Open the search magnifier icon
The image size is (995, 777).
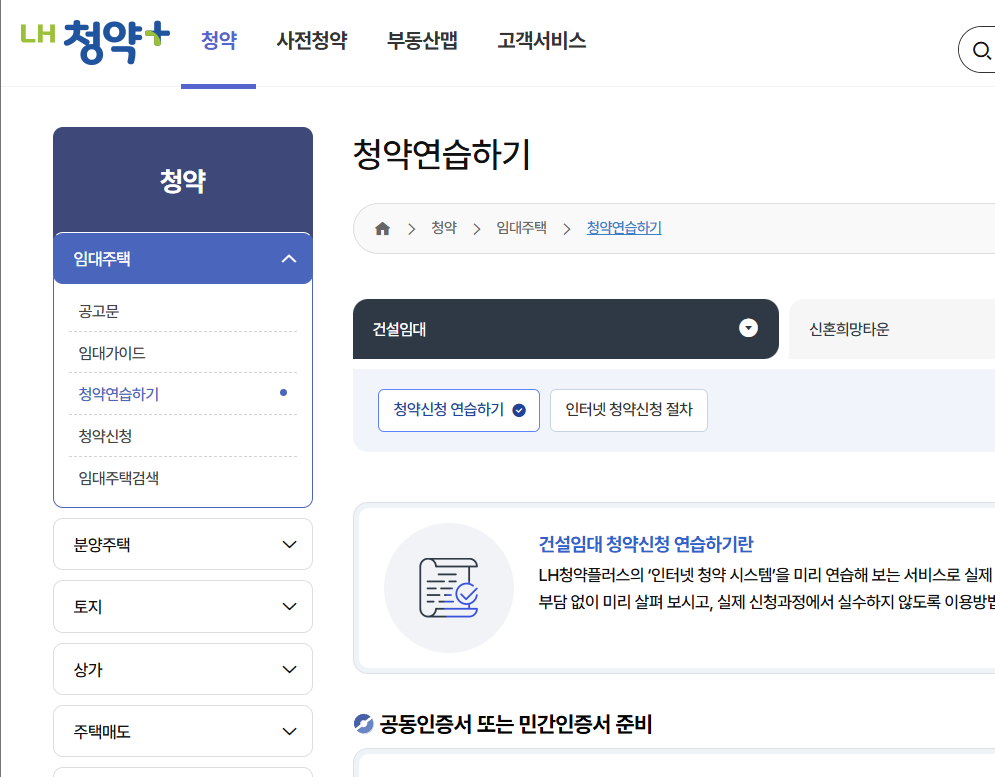(x=981, y=50)
